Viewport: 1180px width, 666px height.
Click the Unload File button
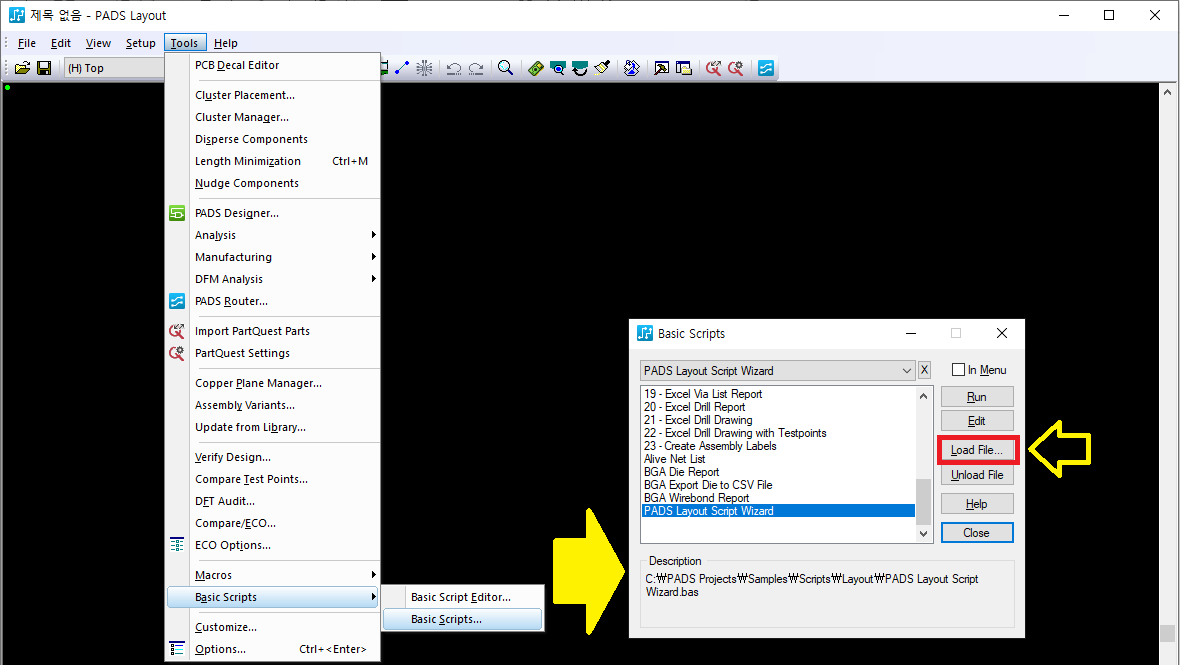coord(977,475)
